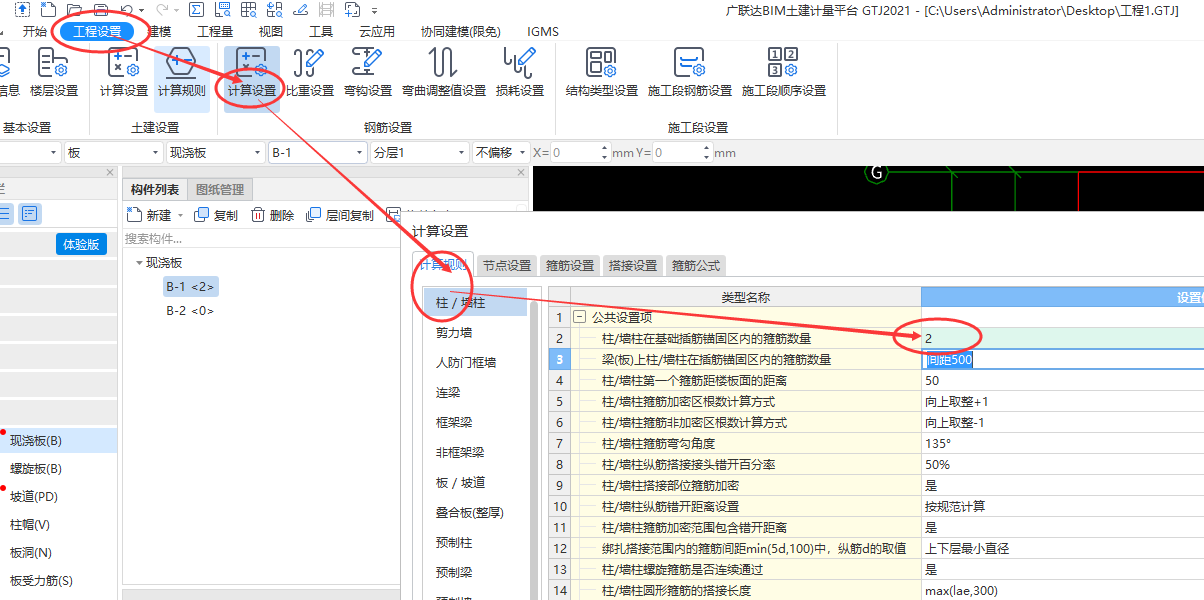Screen dimensions: 1204x600
Task: Click the detail list view icon beside 体验版
Action: tap(30, 213)
